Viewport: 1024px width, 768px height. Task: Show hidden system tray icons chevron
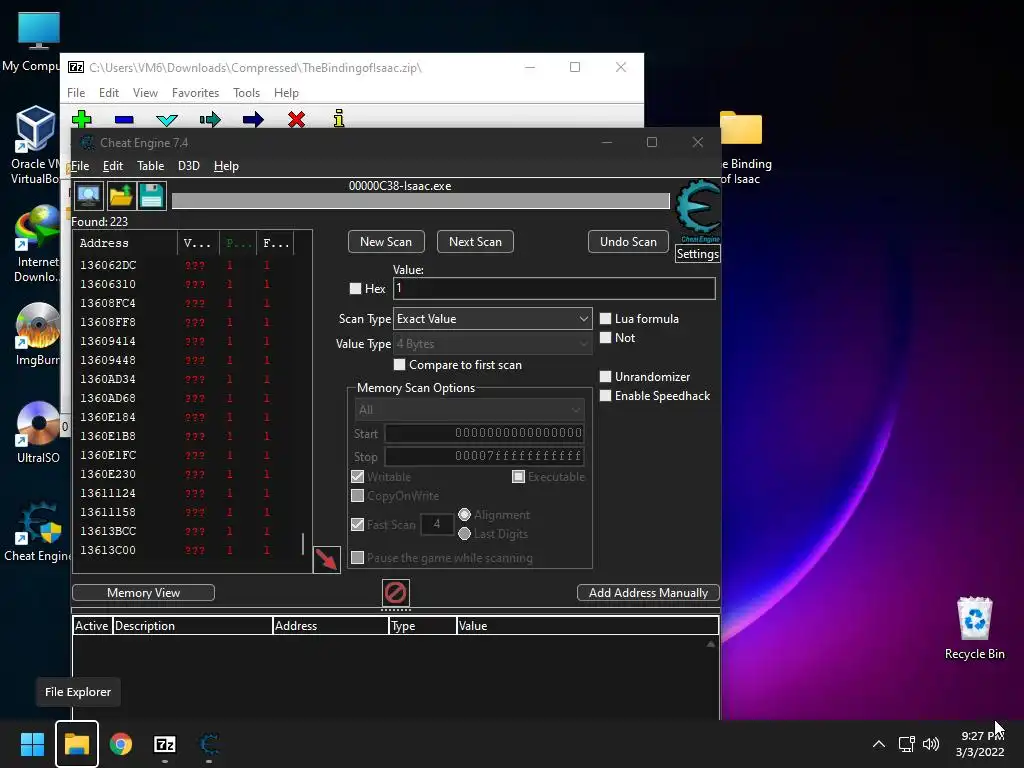[x=879, y=744]
